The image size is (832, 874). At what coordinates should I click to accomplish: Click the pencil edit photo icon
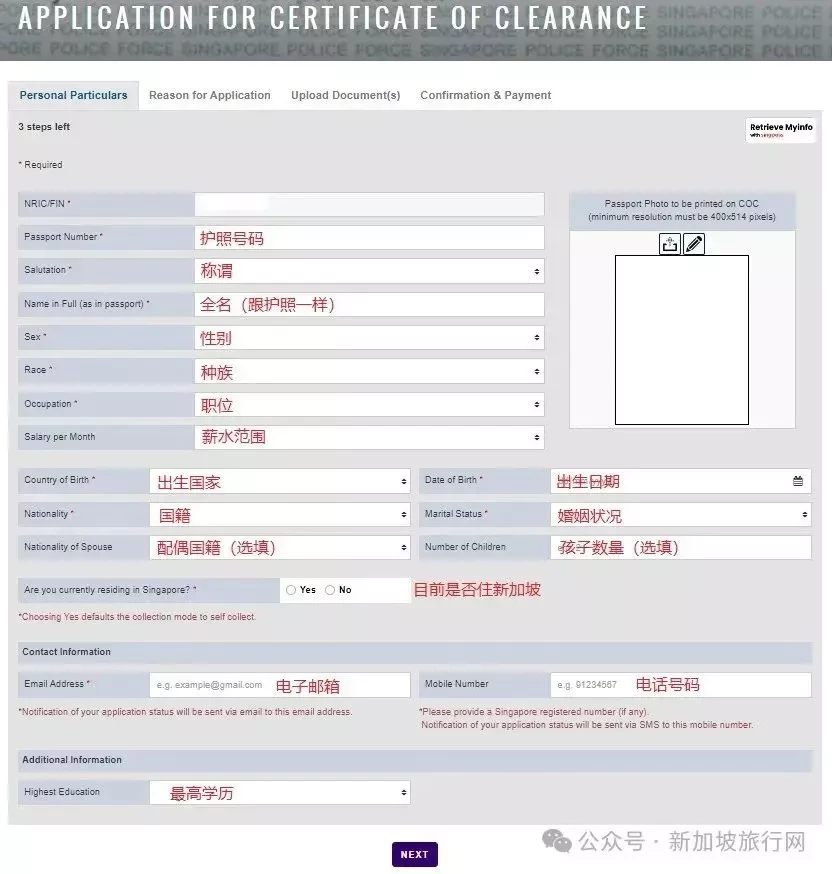(694, 244)
